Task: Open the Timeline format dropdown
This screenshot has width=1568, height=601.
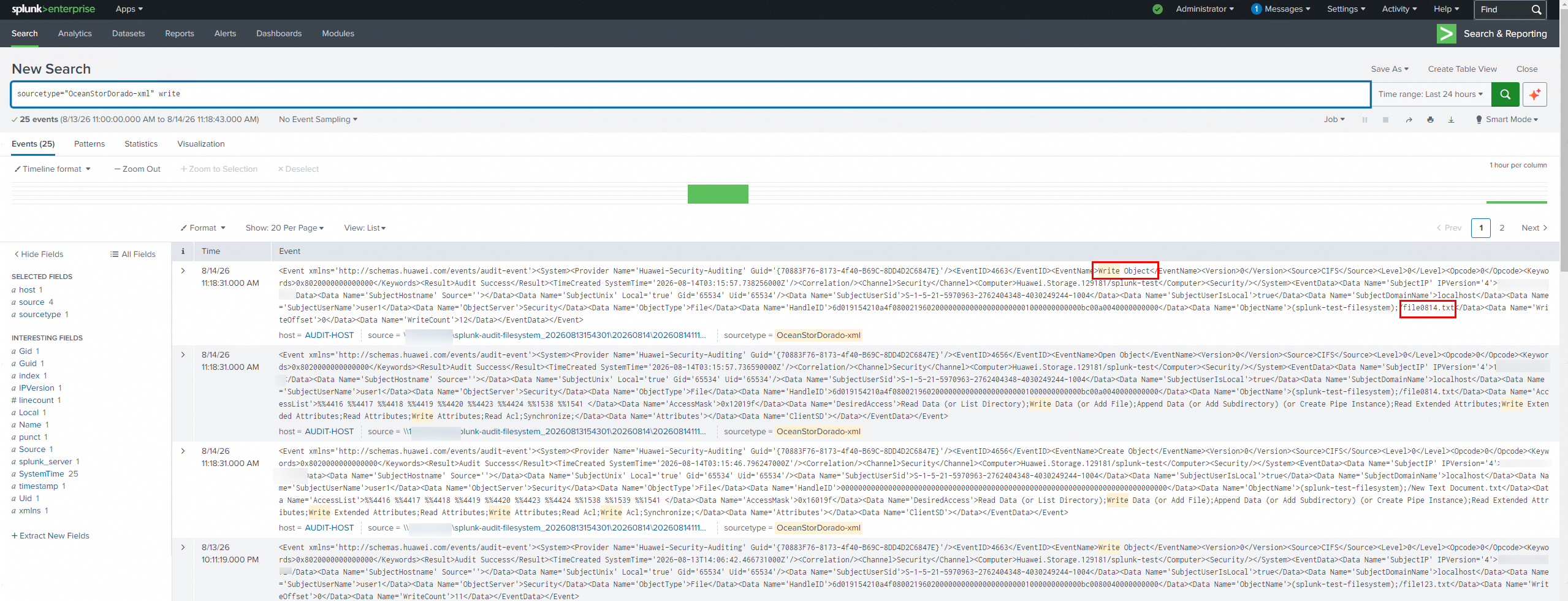Action: coord(53,169)
